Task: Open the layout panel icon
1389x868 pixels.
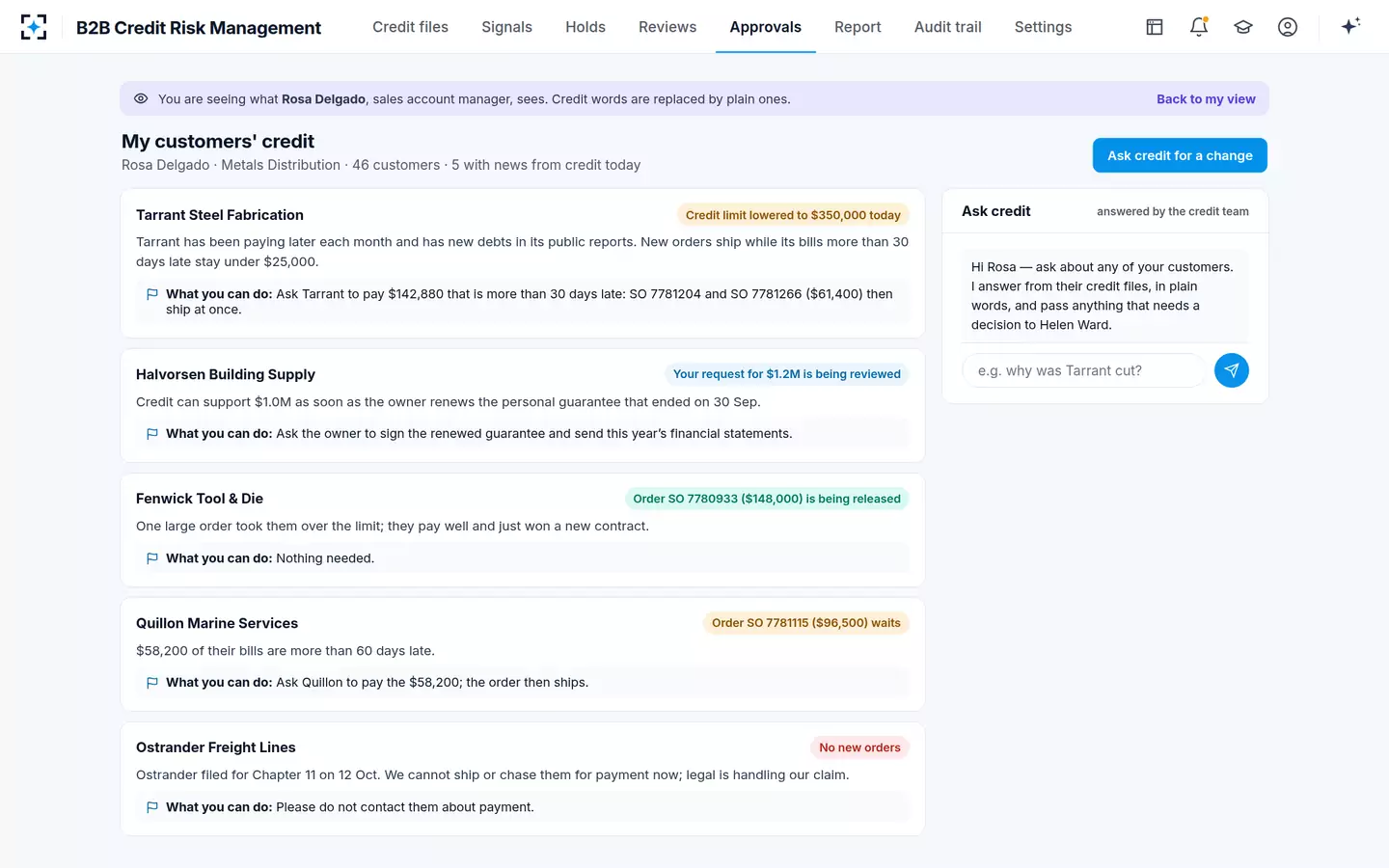Action: click(x=1155, y=27)
